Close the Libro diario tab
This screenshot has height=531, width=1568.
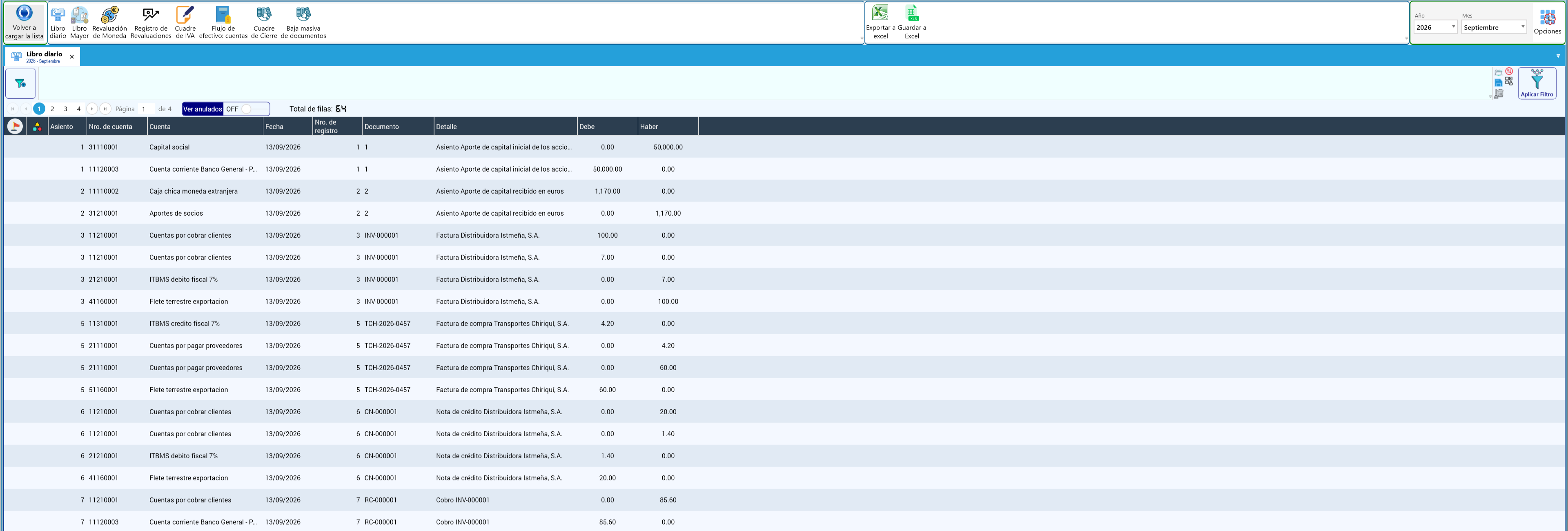(x=72, y=57)
